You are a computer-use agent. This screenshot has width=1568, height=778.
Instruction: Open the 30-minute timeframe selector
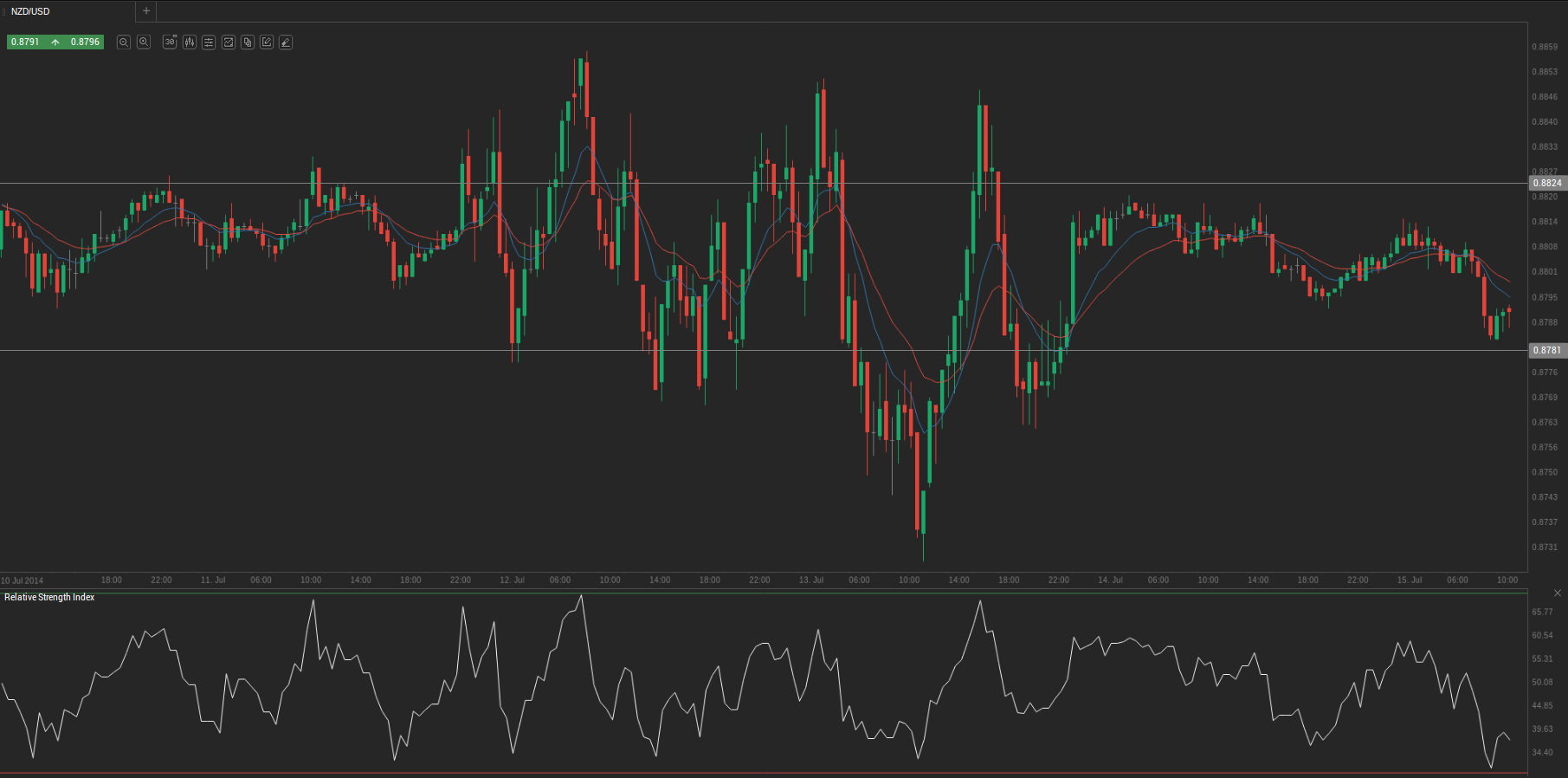coord(170,42)
